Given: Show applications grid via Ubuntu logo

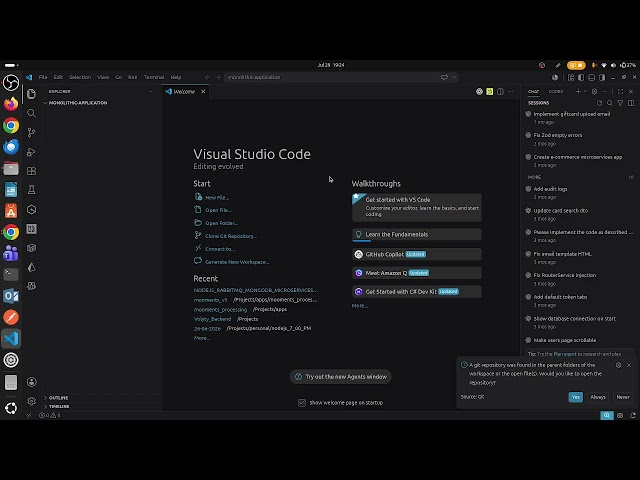Looking at the screenshot, I should pos(11,408).
